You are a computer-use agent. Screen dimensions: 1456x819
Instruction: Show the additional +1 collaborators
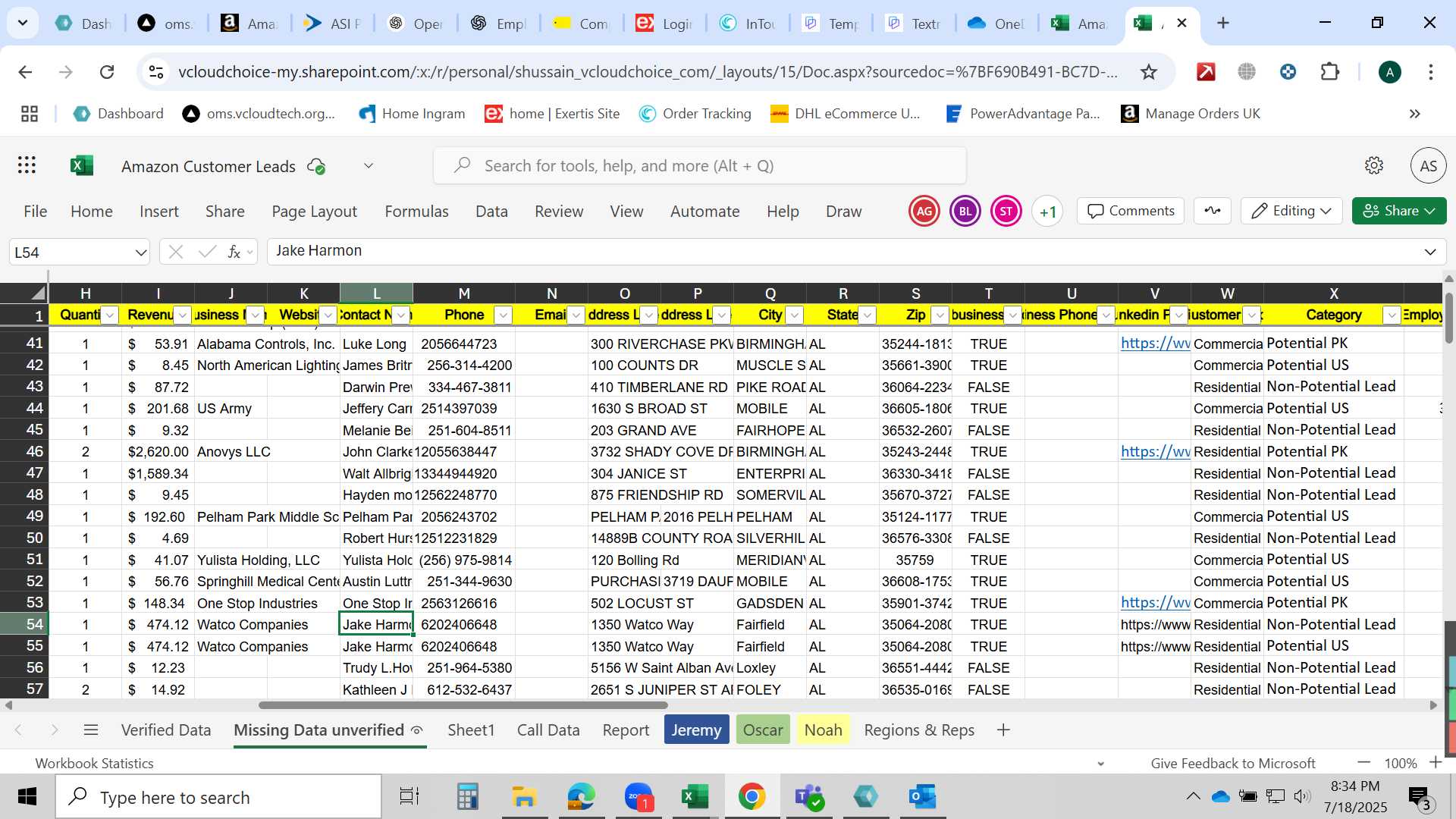point(1047,212)
